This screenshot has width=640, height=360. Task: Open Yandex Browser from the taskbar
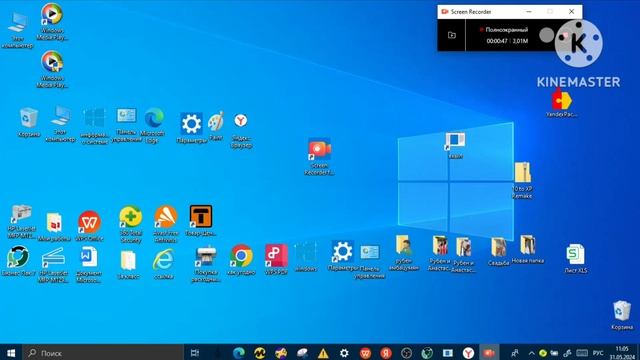coord(468,353)
